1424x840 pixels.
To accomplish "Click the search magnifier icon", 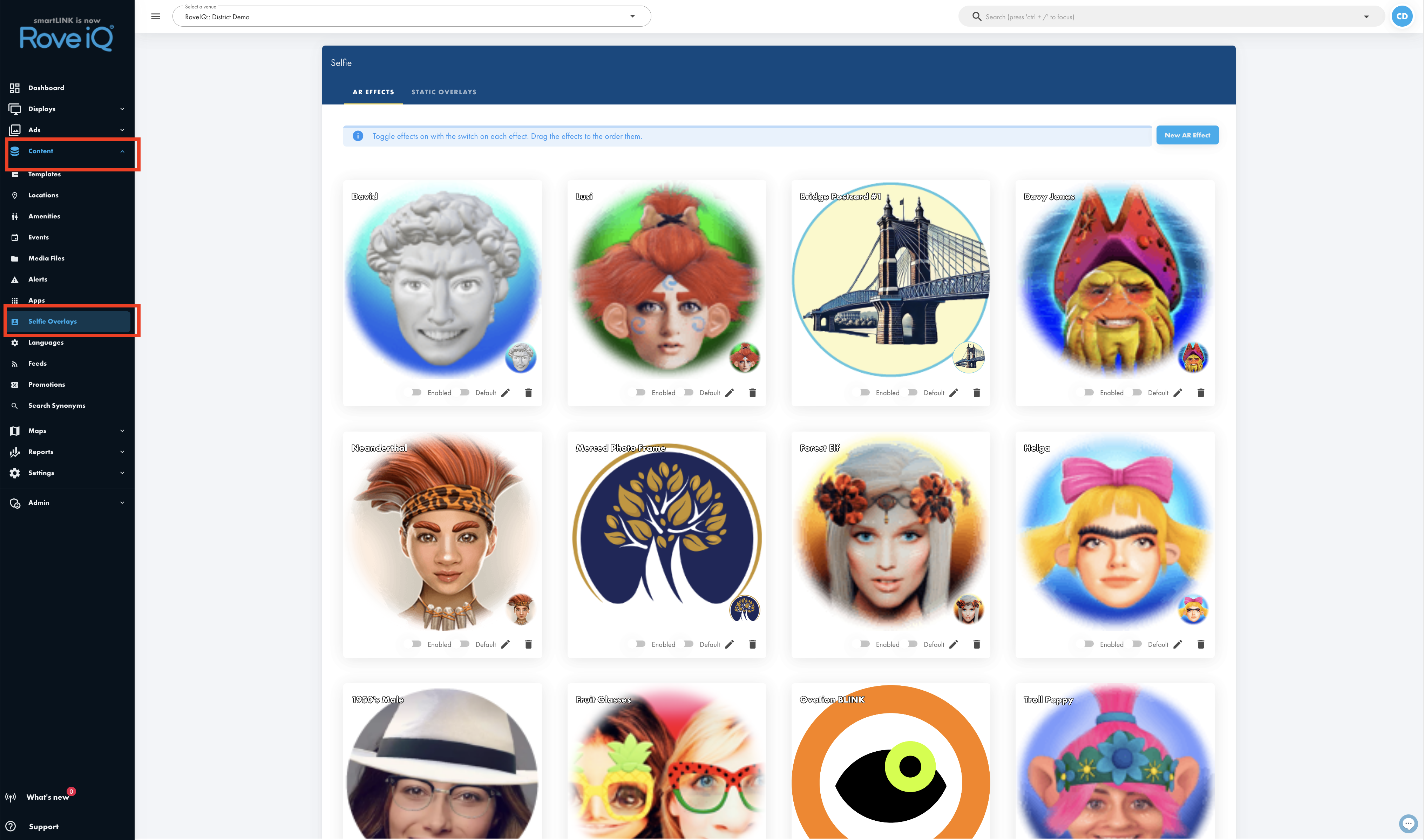I will click(976, 16).
